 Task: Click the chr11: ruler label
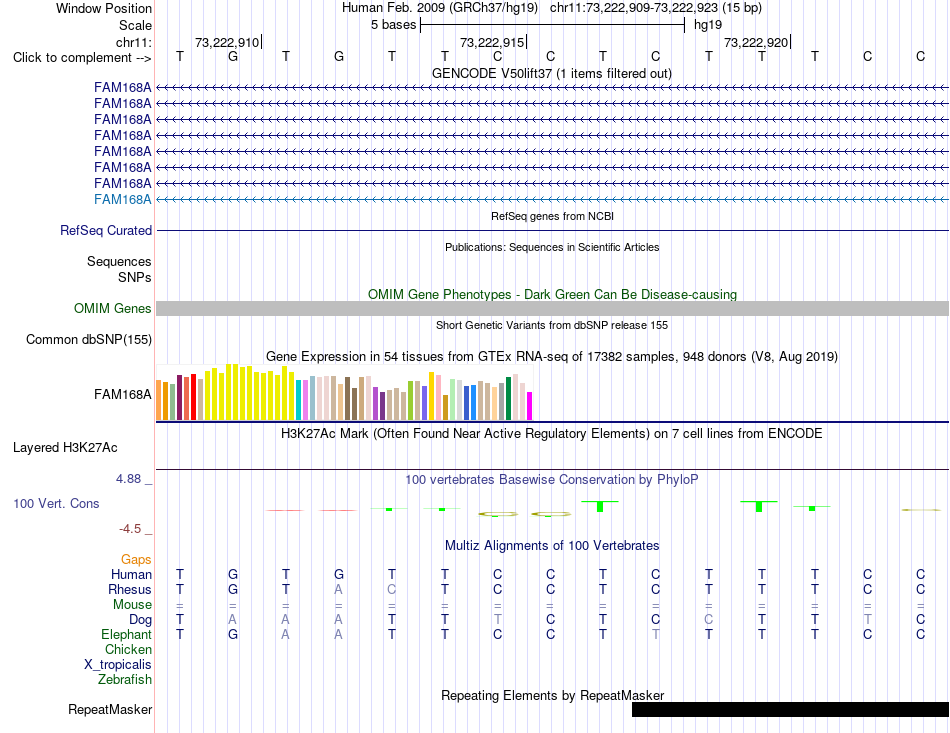pyautogui.click(x=133, y=42)
